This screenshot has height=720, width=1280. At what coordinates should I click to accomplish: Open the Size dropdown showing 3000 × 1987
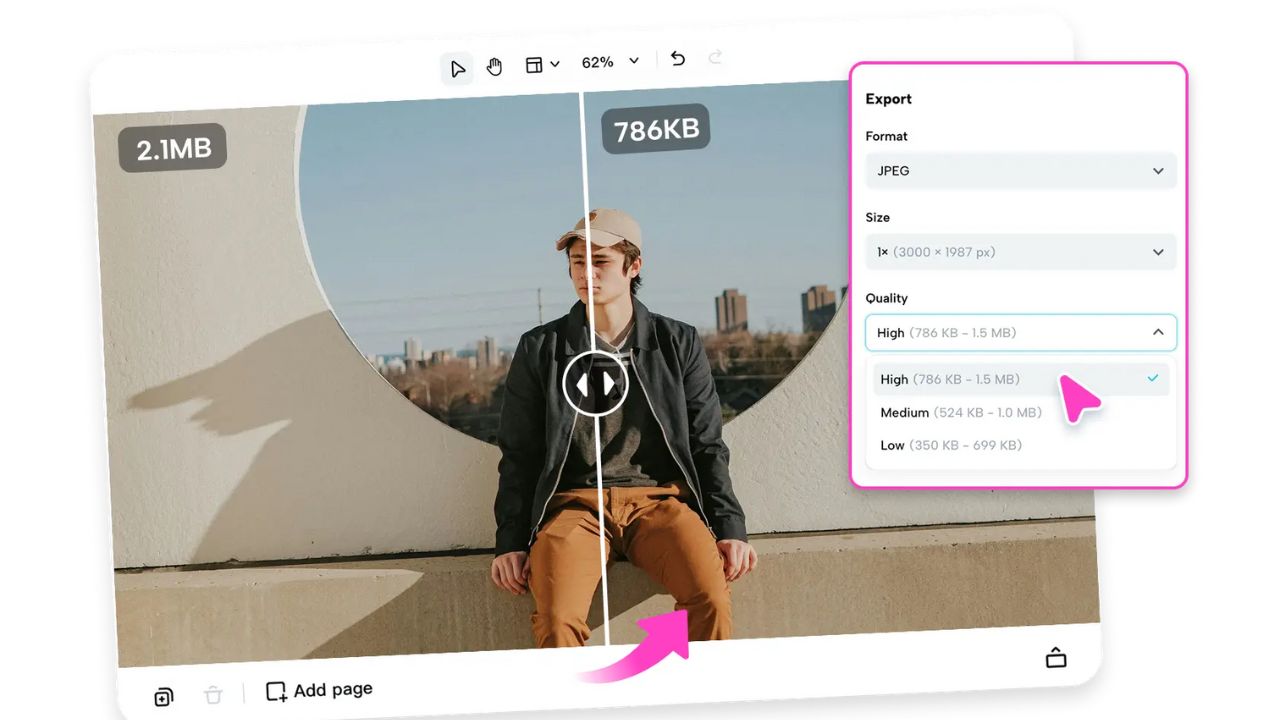(x=1020, y=251)
